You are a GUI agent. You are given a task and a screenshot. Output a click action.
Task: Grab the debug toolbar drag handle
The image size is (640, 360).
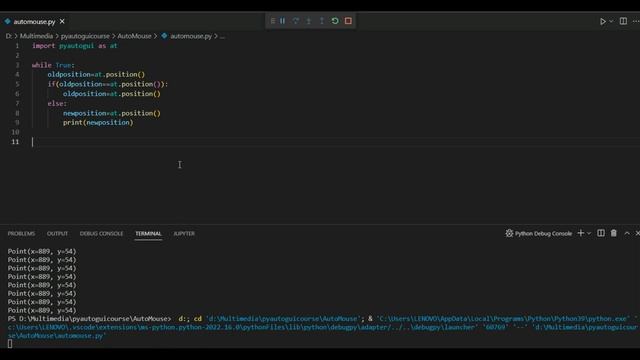coord(272,21)
